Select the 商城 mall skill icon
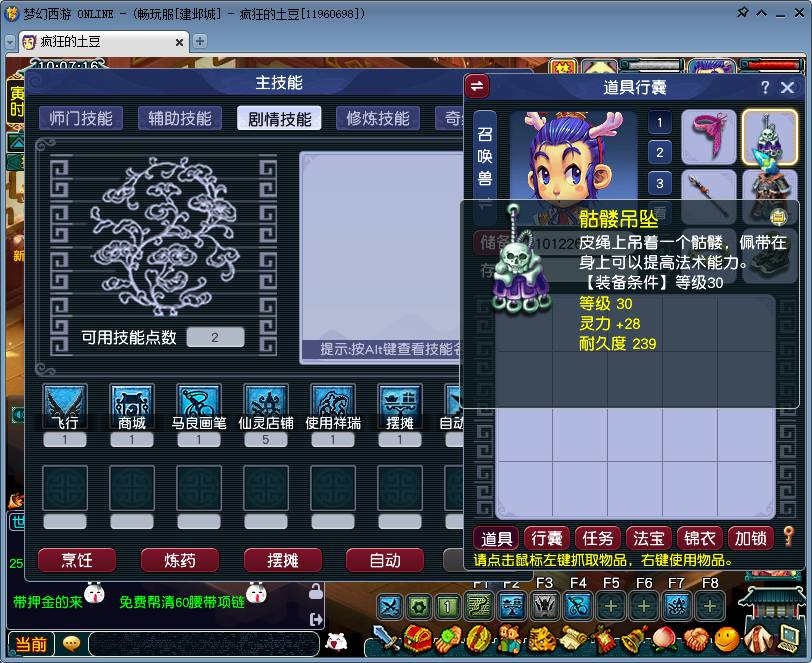The width and height of the screenshot is (812, 663). click(132, 407)
